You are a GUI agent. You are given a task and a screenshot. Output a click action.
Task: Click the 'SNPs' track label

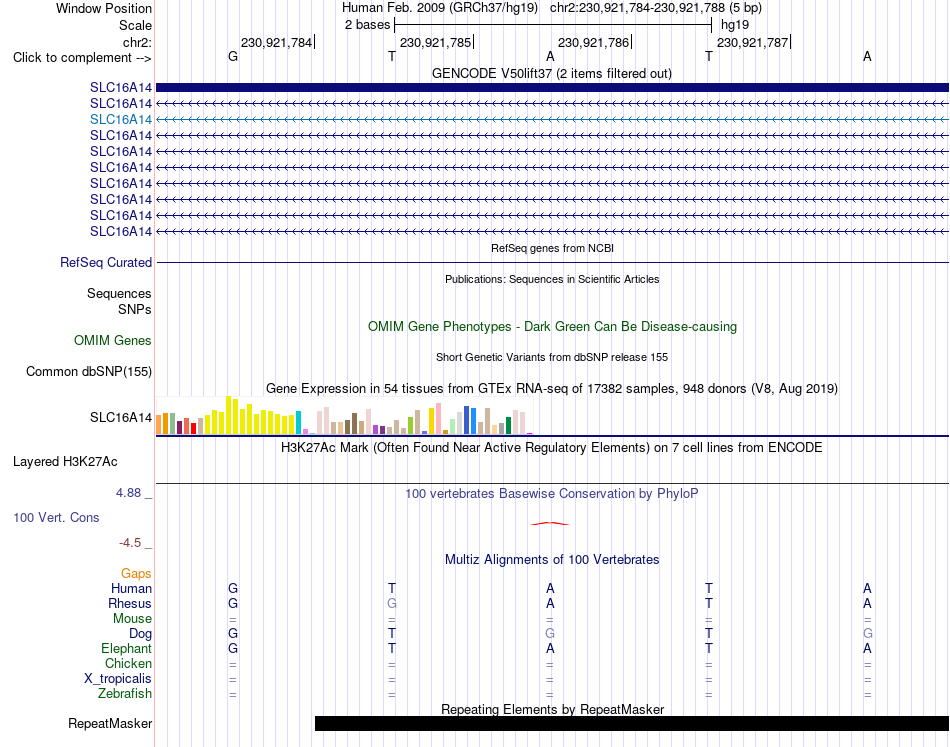(x=135, y=310)
